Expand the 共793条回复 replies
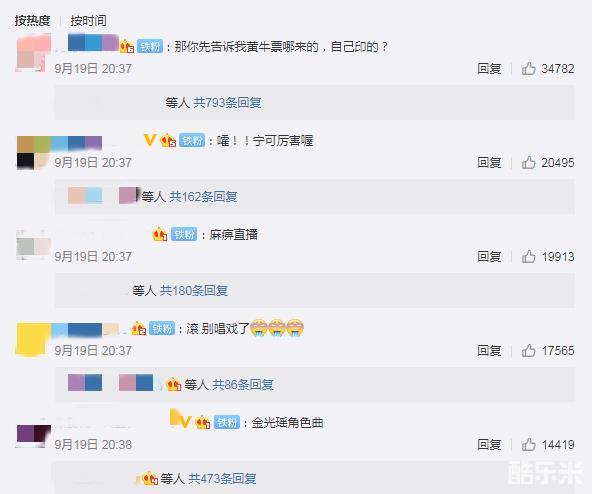The height and width of the screenshot is (494, 592). pos(227,103)
